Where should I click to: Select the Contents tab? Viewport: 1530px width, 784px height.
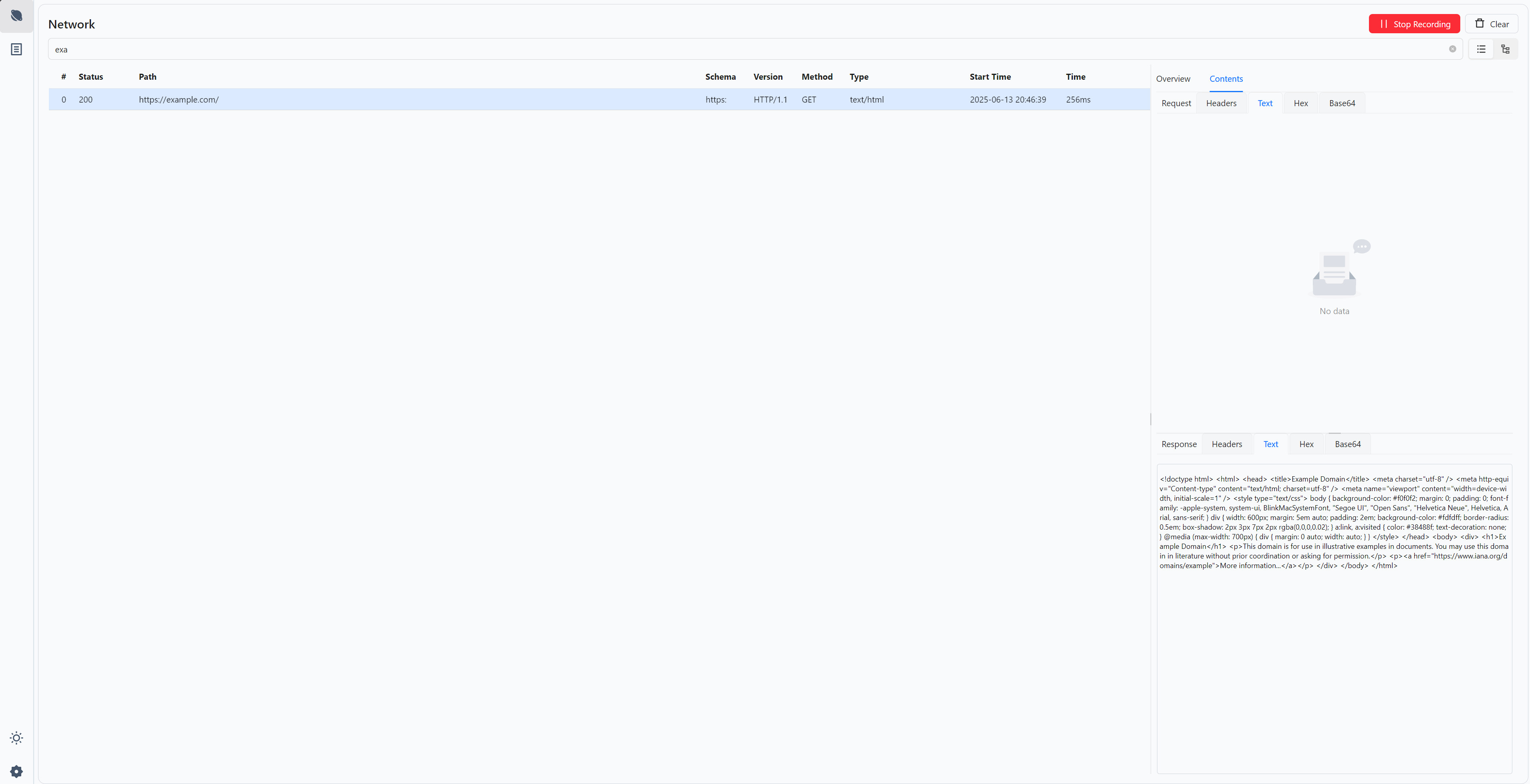click(x=1226, y=79)
